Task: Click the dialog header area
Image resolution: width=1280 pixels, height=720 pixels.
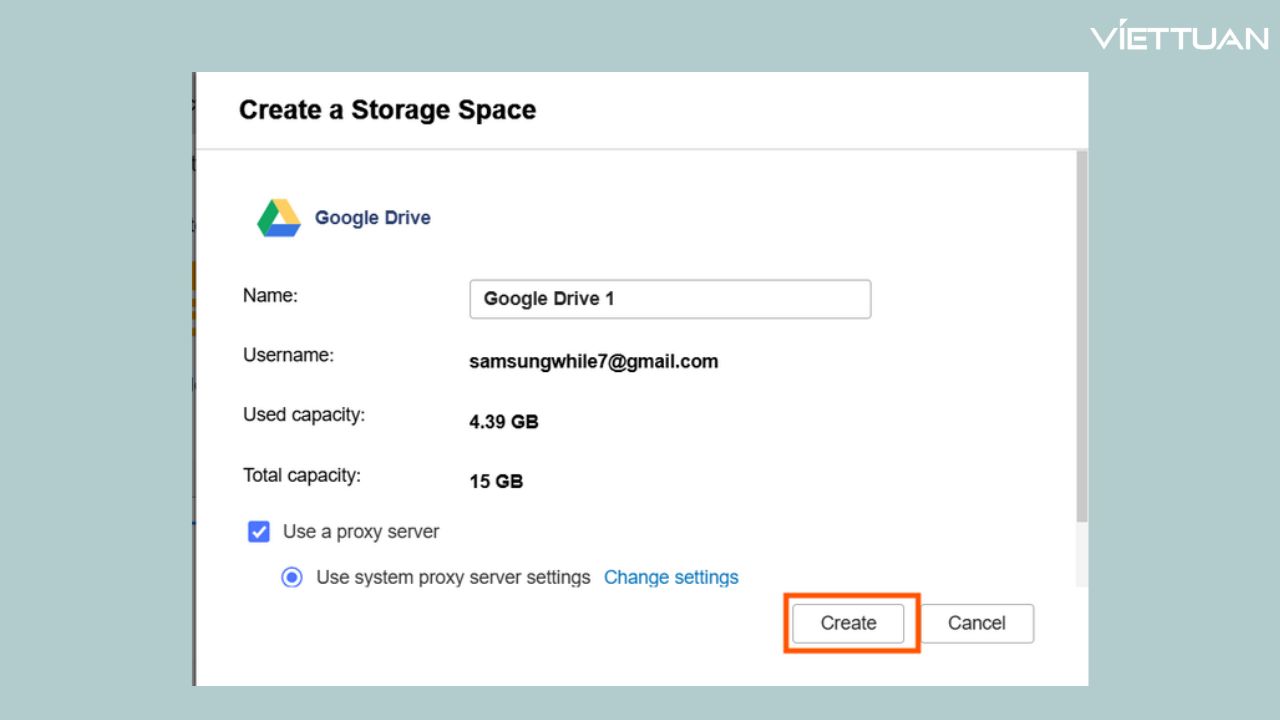Action: point(640,110)
